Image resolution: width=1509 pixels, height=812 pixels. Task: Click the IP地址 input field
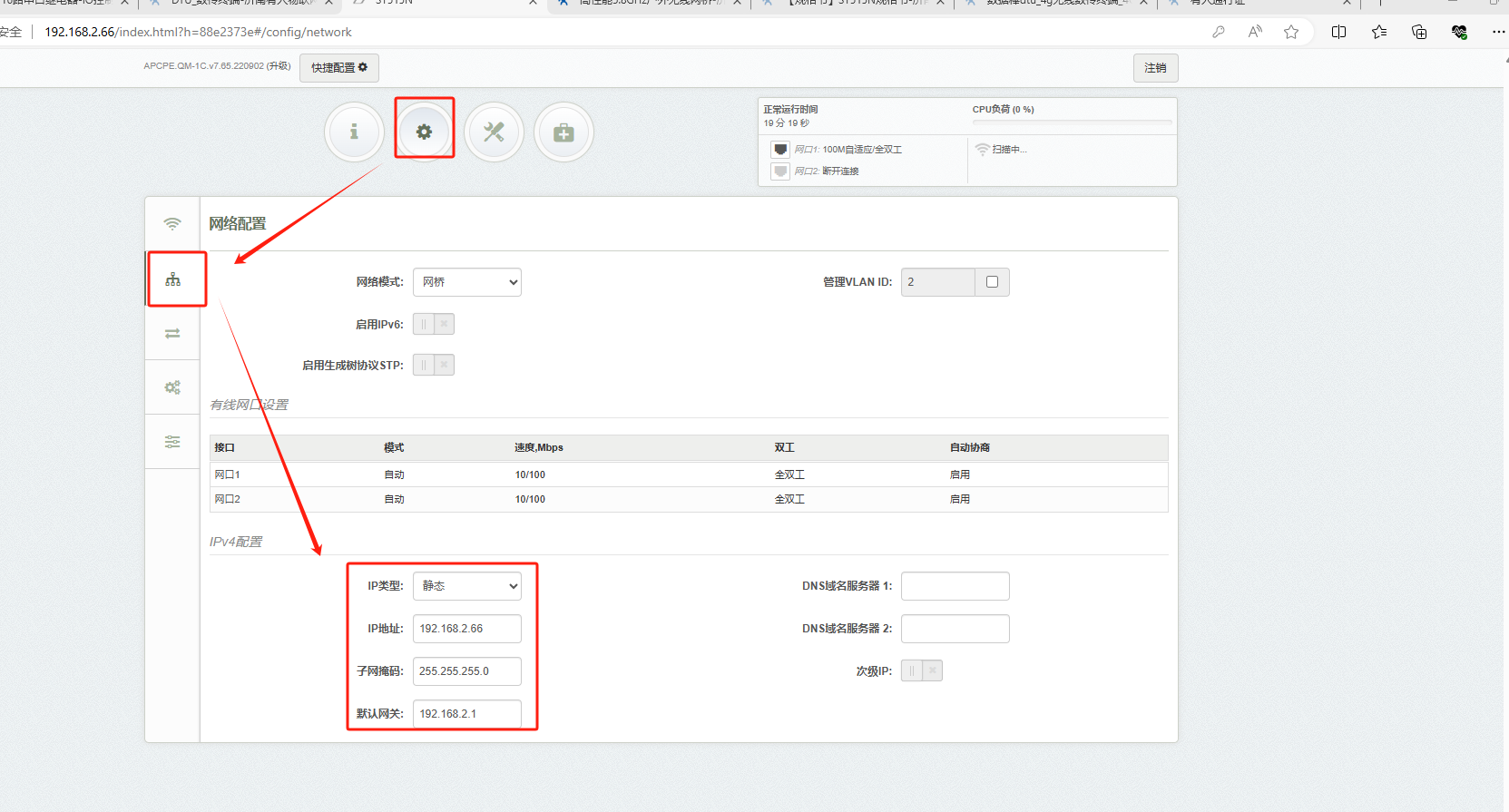point(467,629)
